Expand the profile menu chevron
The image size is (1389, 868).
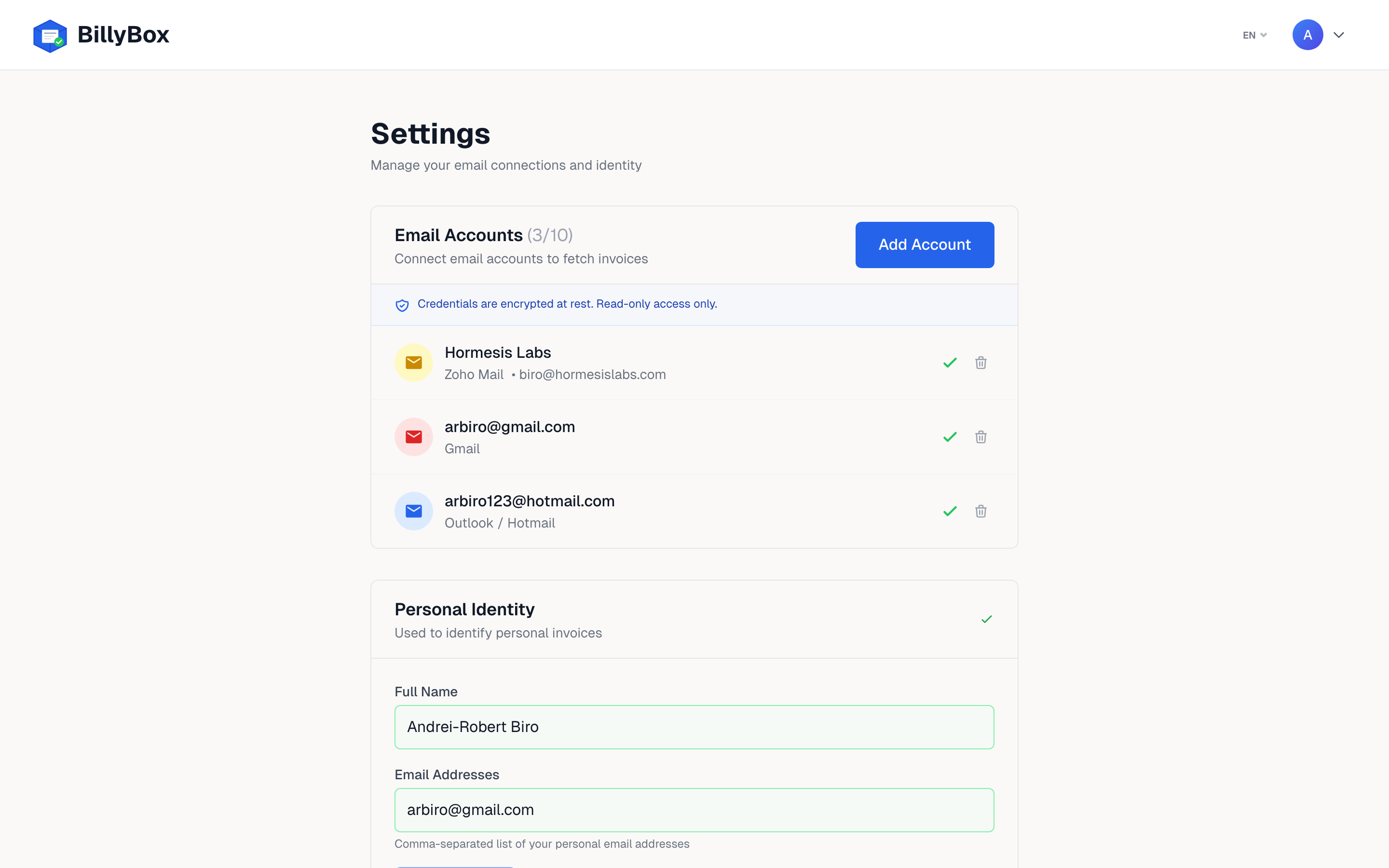(x=1338, y=34)
